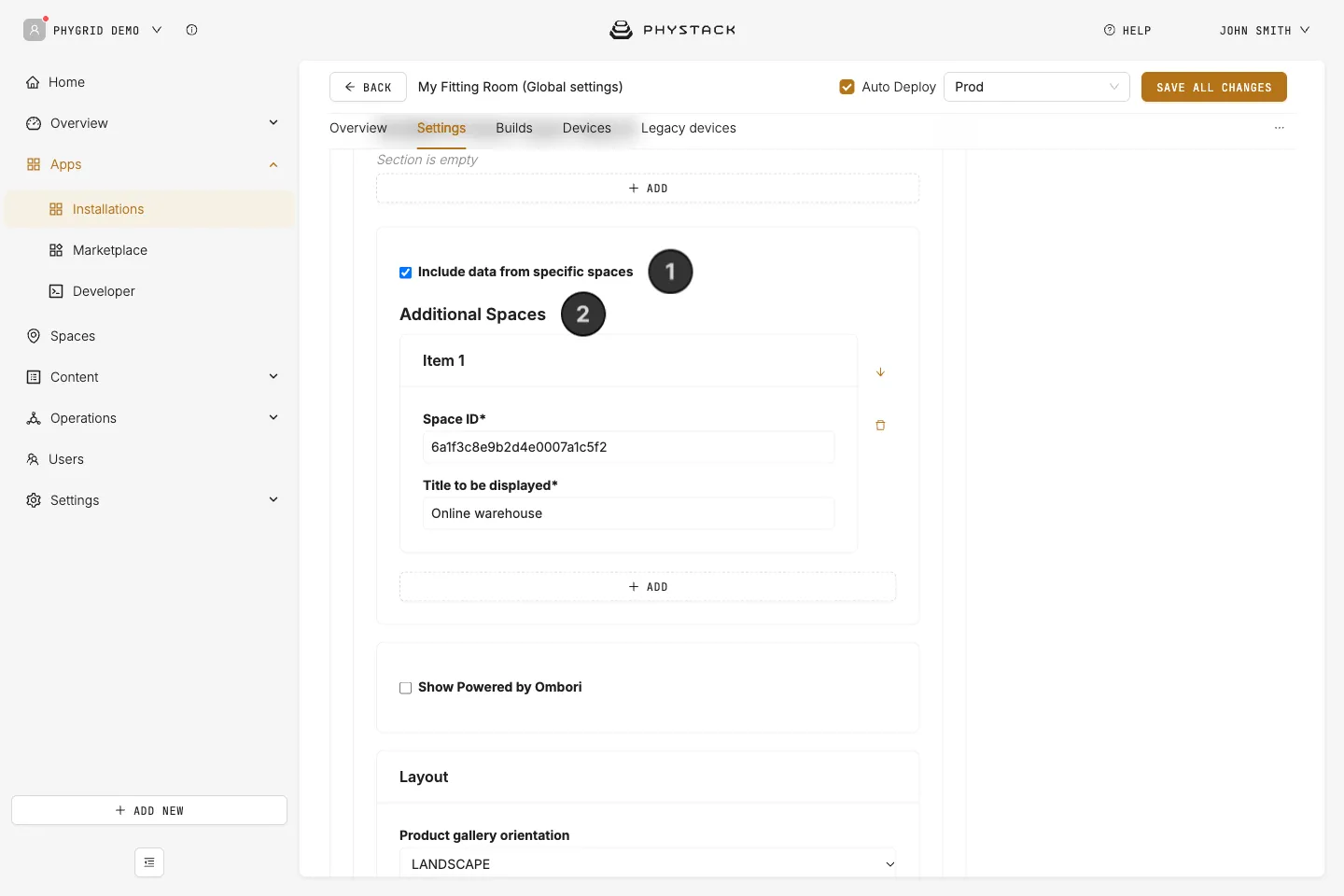Click Add in the empty section
1344x896 pixels.
[648, 189]
